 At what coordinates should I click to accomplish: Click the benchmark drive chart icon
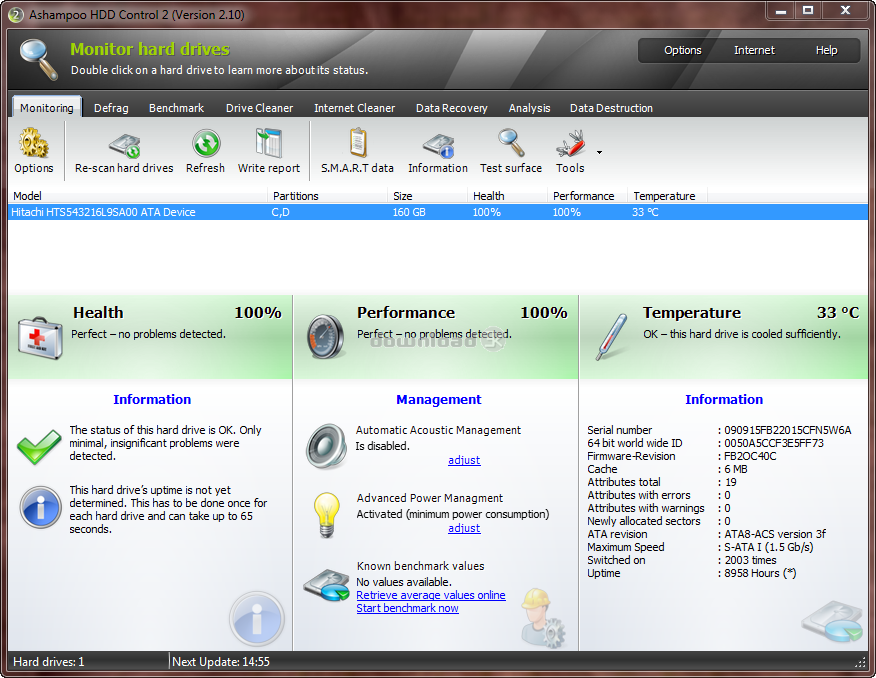pyautogui.click(x=327, y=585)
